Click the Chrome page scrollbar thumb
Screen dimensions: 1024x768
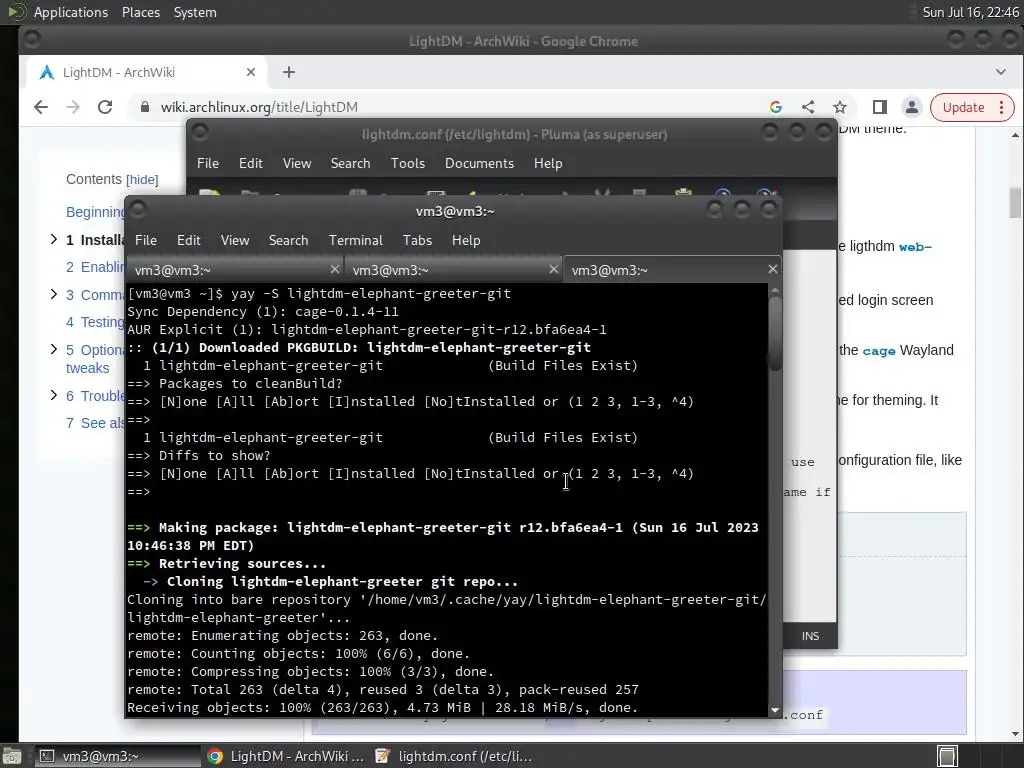point(1015,202)
